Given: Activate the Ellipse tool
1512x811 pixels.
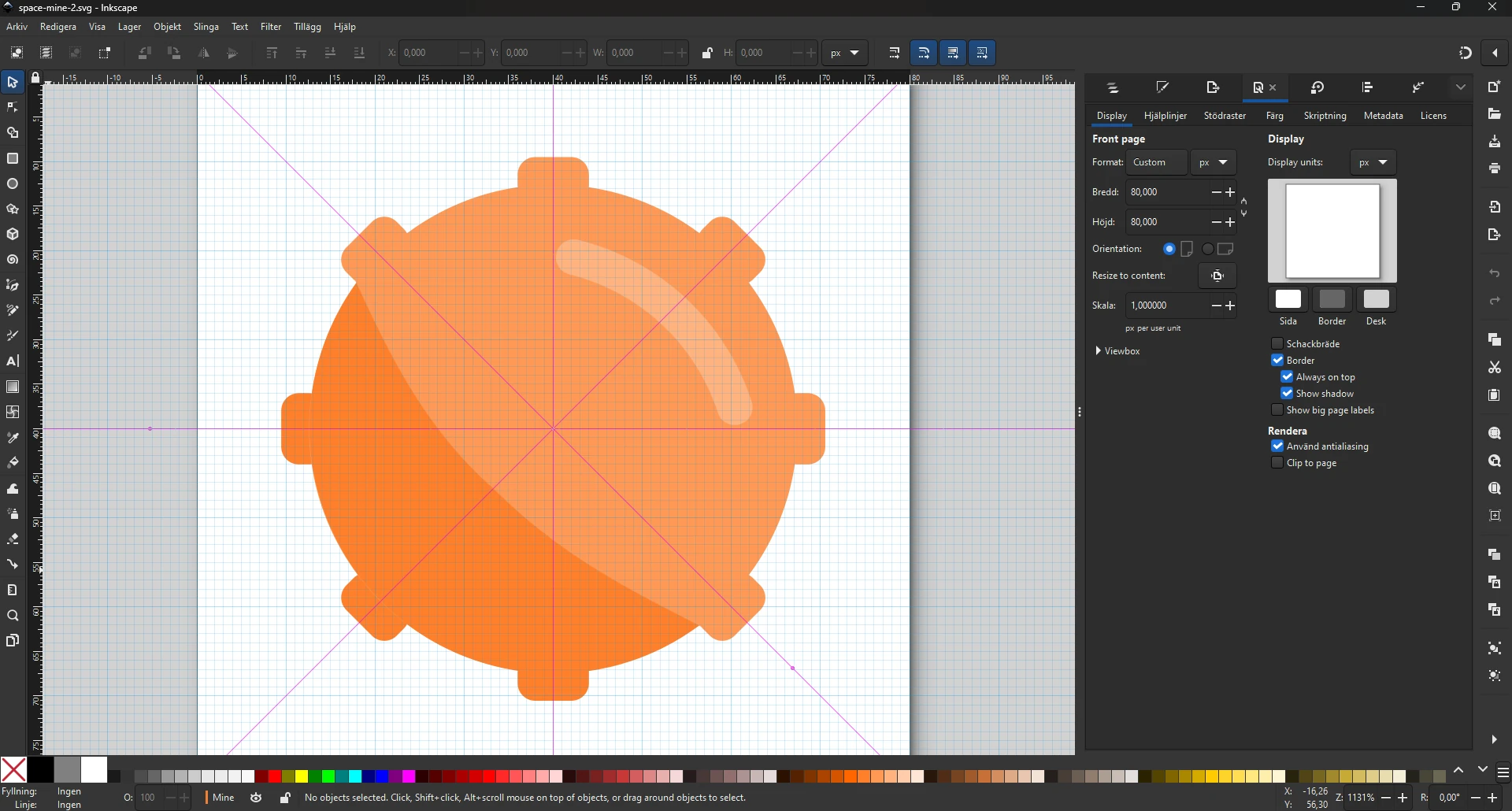Looking at the screenshot, I should coord(12,183).
